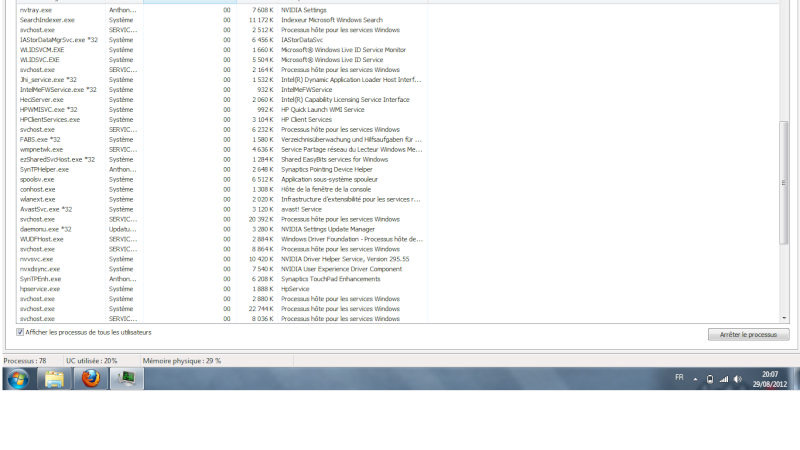Open Windows Explorer from the taskbar

54,379
